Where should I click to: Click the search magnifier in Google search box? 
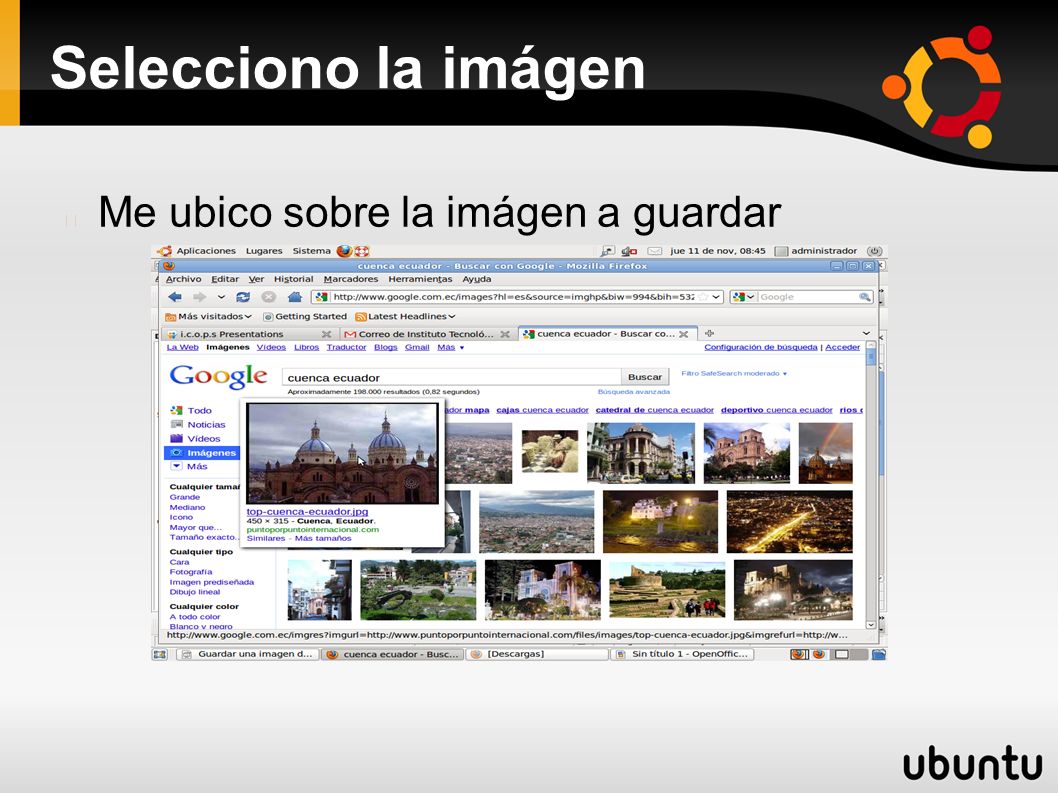pyautogui.click(x=864, y=297)
